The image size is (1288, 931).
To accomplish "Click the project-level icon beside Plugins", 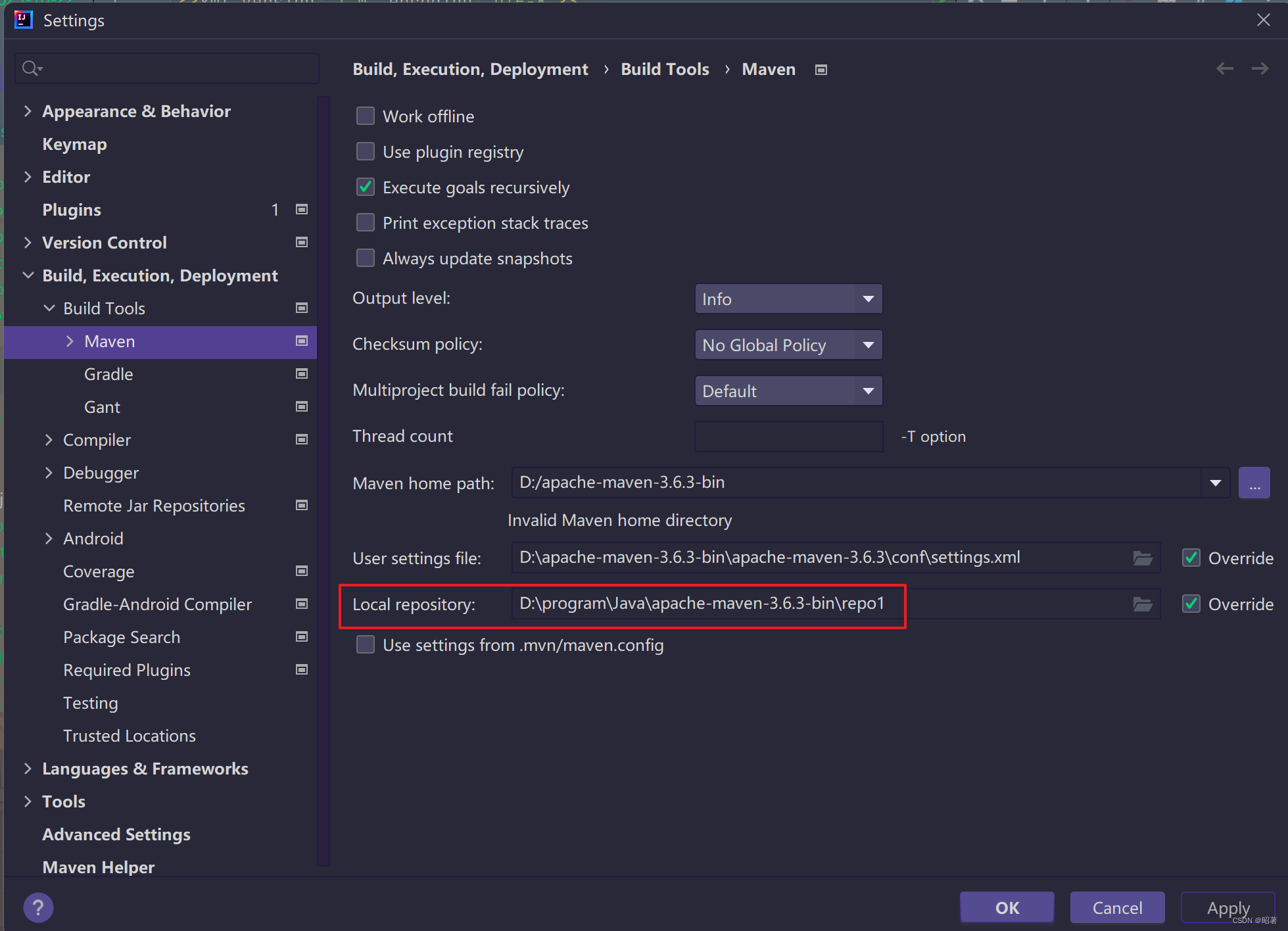I will 302,210.
